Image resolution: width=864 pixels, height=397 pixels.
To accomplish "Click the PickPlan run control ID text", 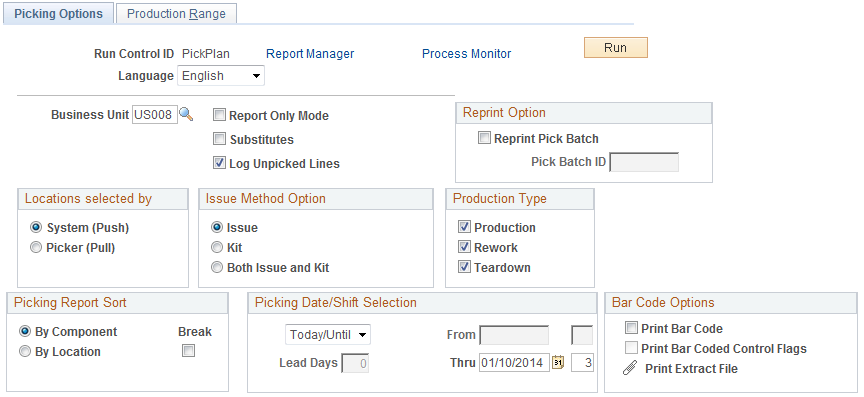I will coord(206,54).
